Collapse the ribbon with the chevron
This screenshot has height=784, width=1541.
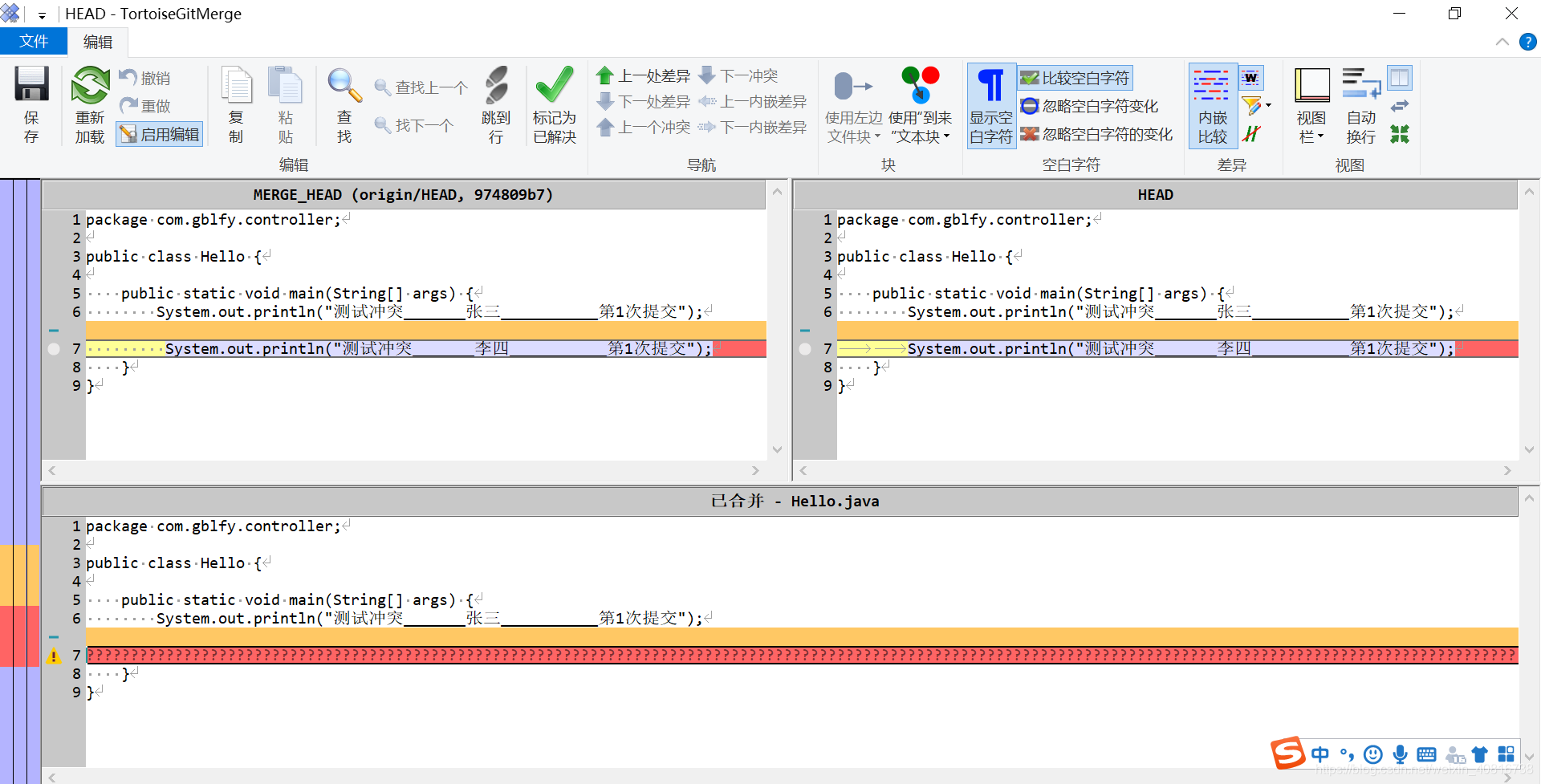click(1502, 42)
